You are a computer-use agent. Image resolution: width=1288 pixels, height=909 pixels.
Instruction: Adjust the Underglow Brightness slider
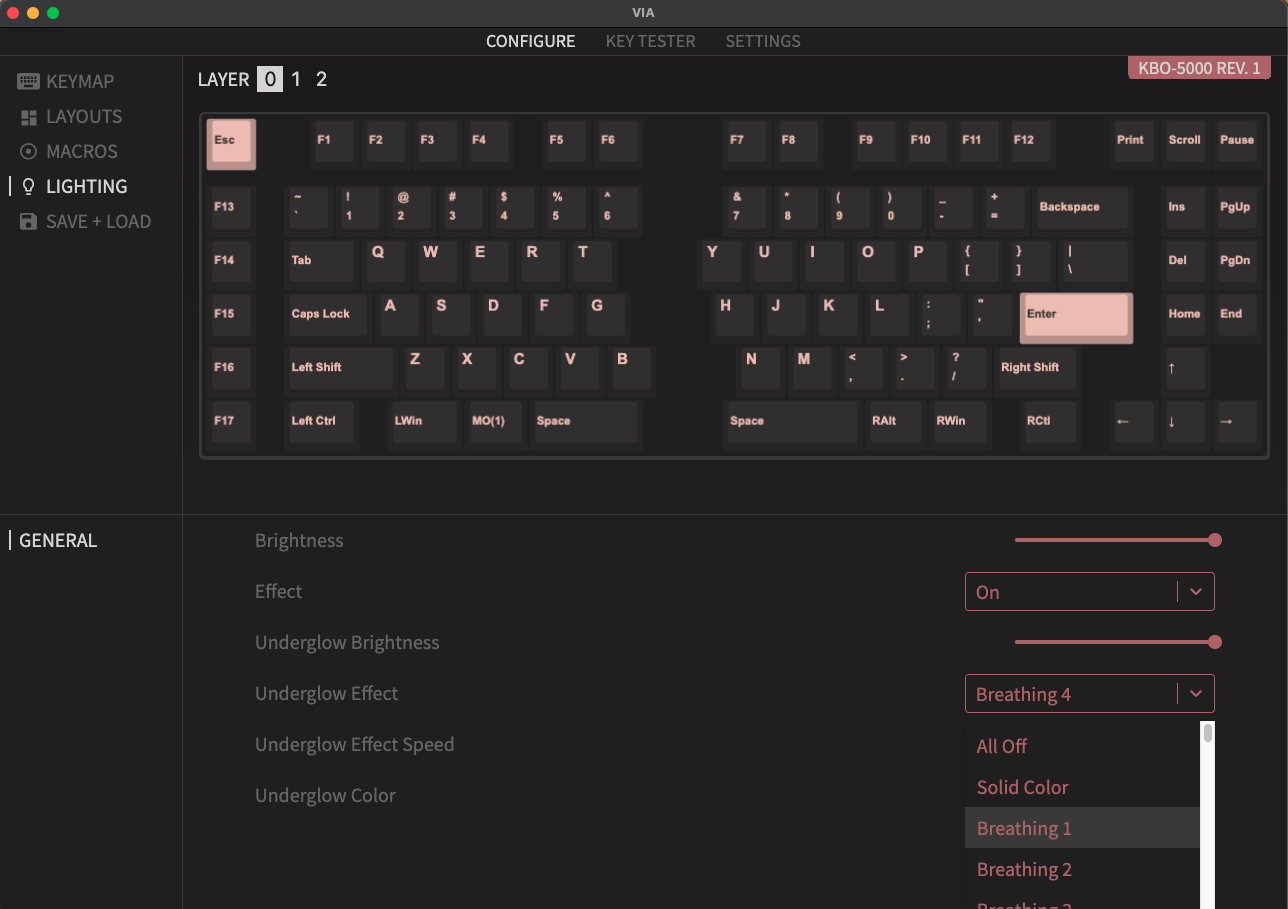1118,642
